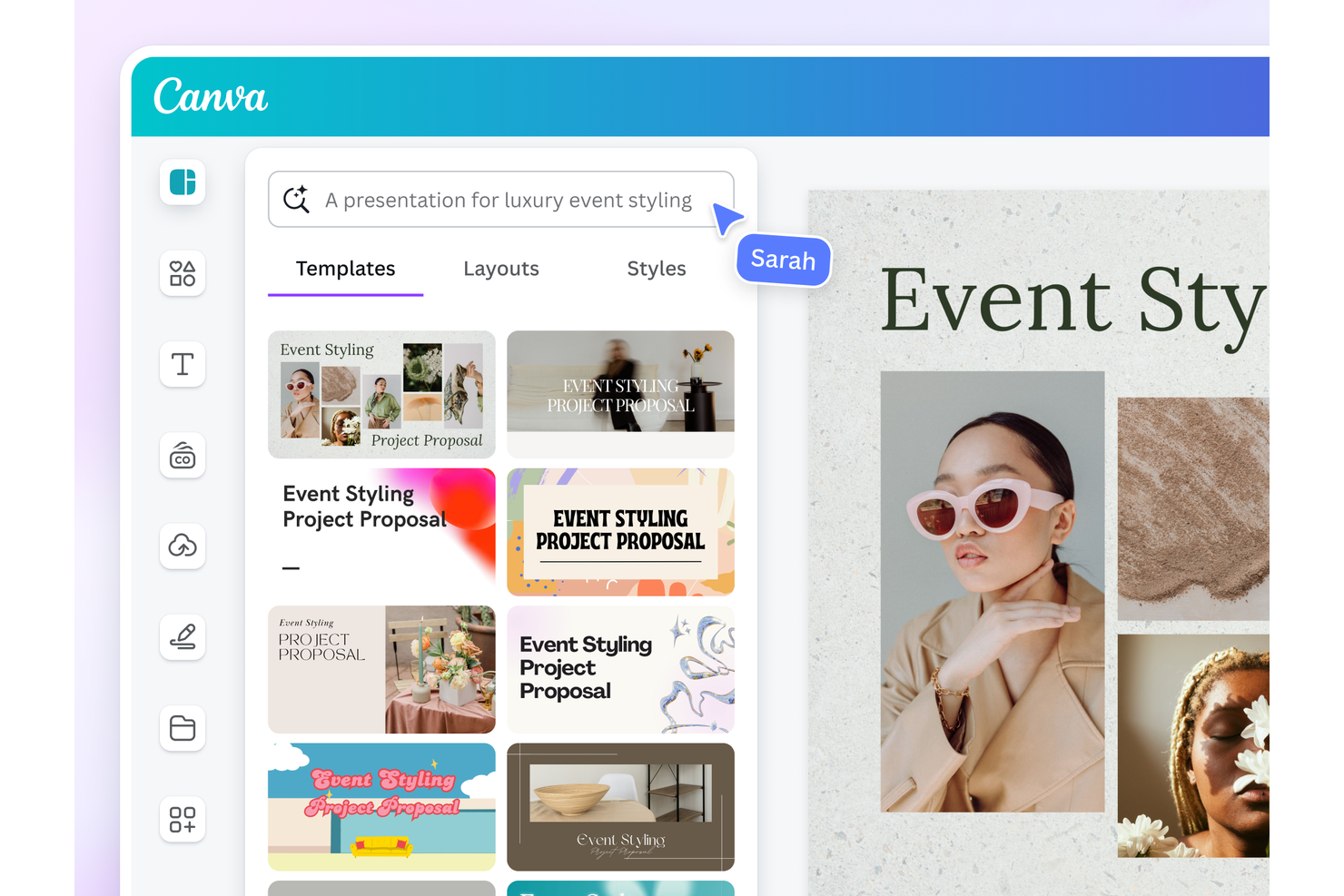The height and width of the screenshot is (896, 1344).
Task: Switch to the Layouts tab
Action: click(501, 269)
